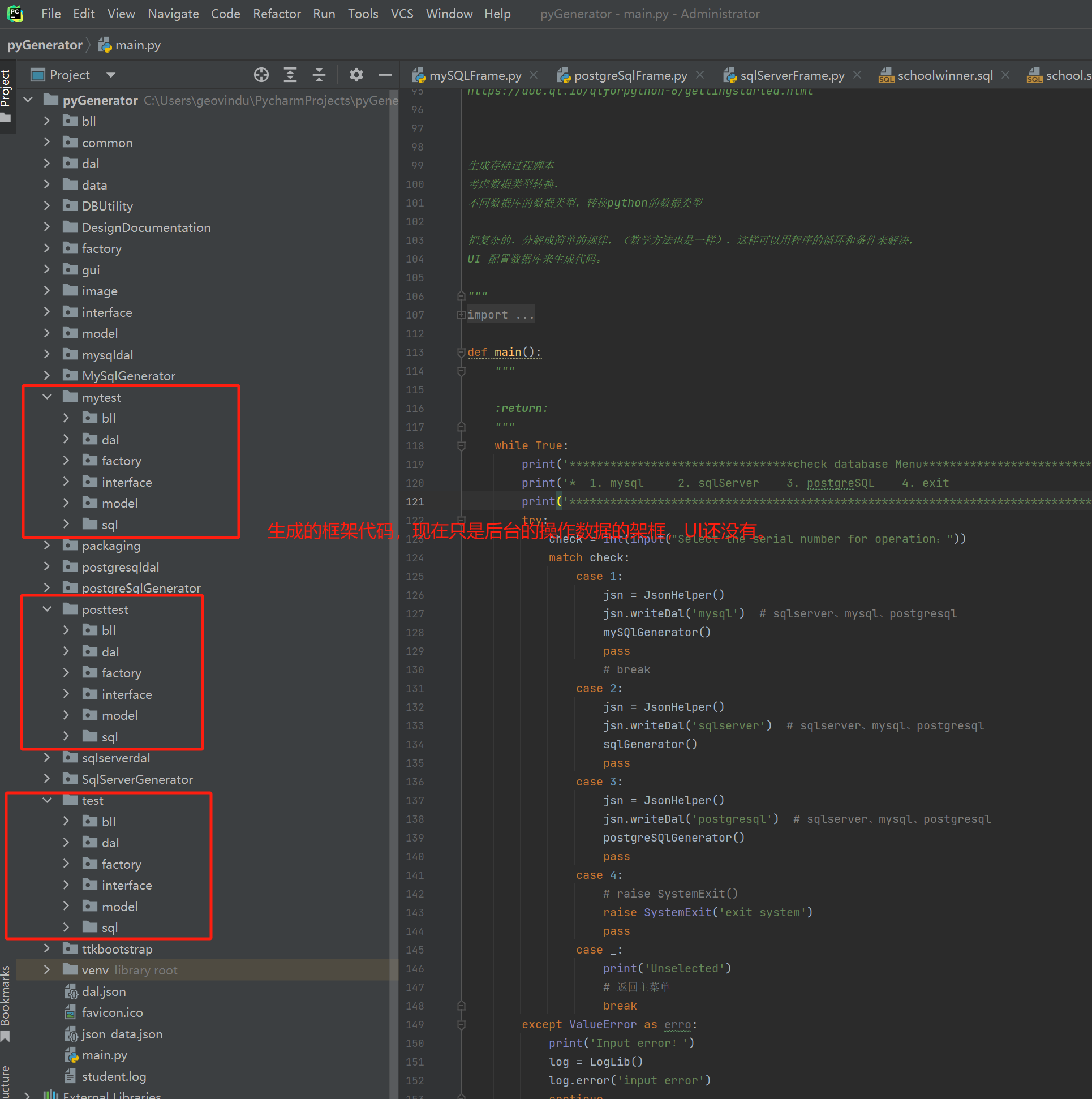Switch to the postgreSqlFrame.py tab
This screenshot has width=1092, height=1099.
point(630,75)
